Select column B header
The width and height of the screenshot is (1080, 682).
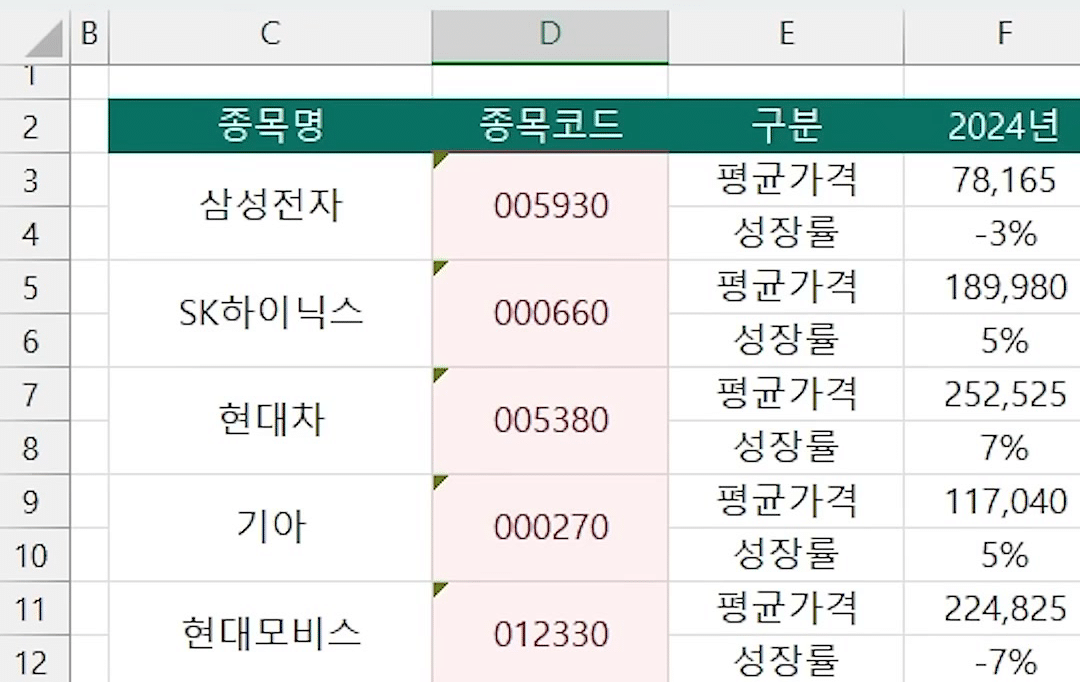click(90, 32)
